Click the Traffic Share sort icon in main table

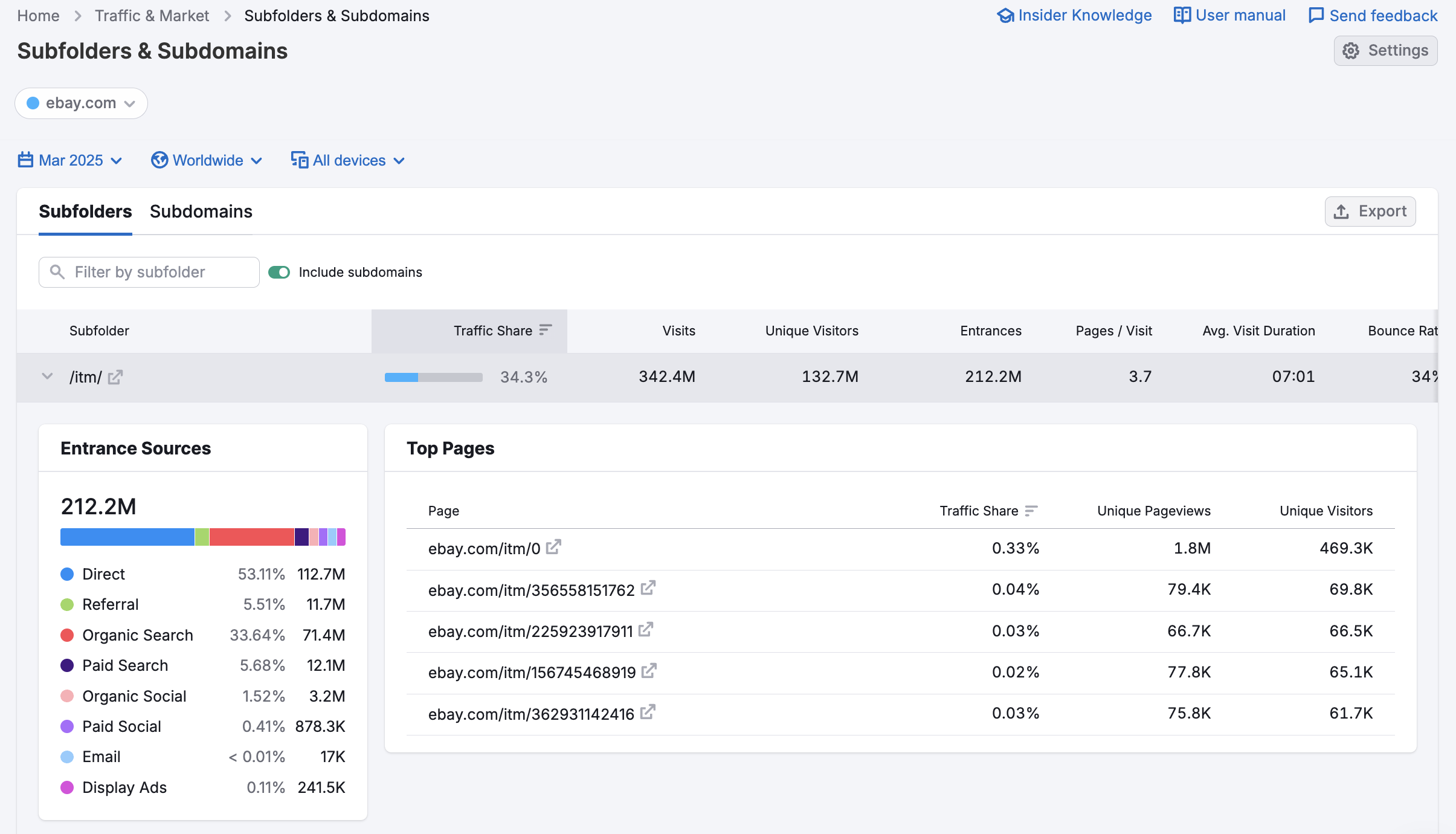pyautogui.click(x=546, y=330)
